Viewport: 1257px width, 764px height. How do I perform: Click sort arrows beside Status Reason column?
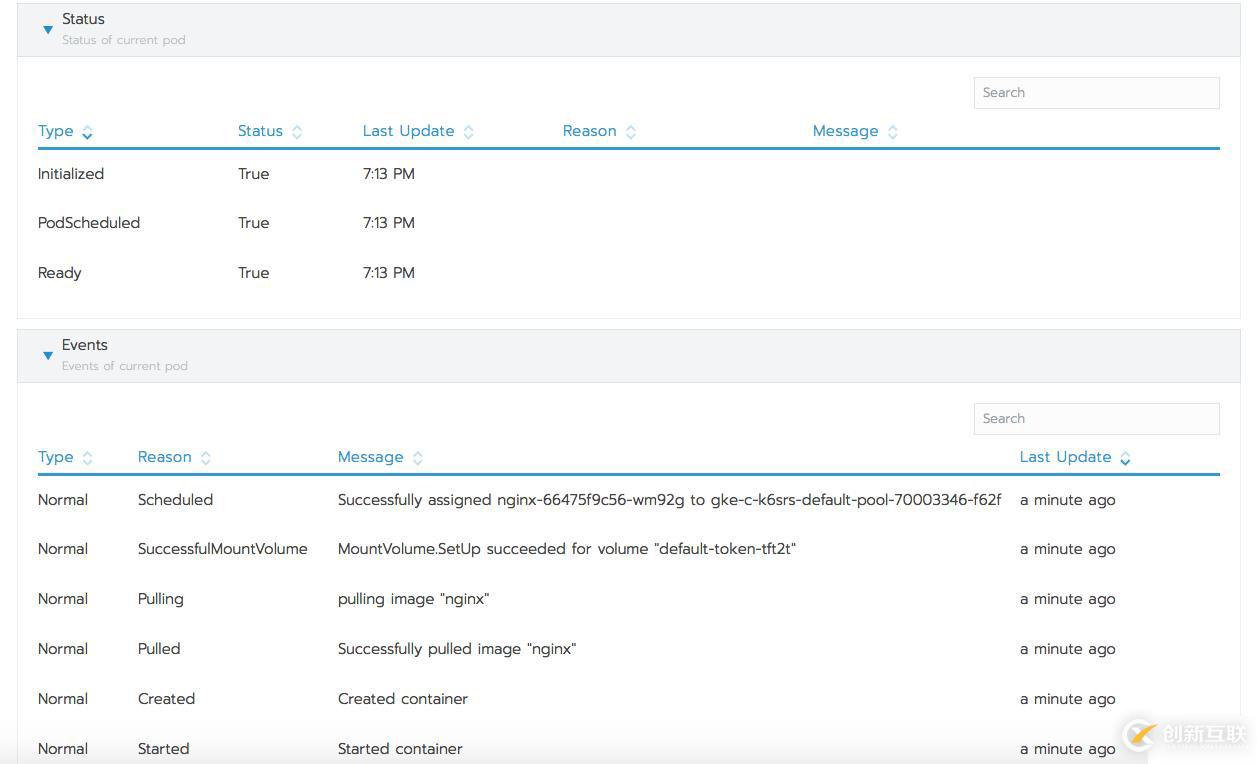click(630, 132)
